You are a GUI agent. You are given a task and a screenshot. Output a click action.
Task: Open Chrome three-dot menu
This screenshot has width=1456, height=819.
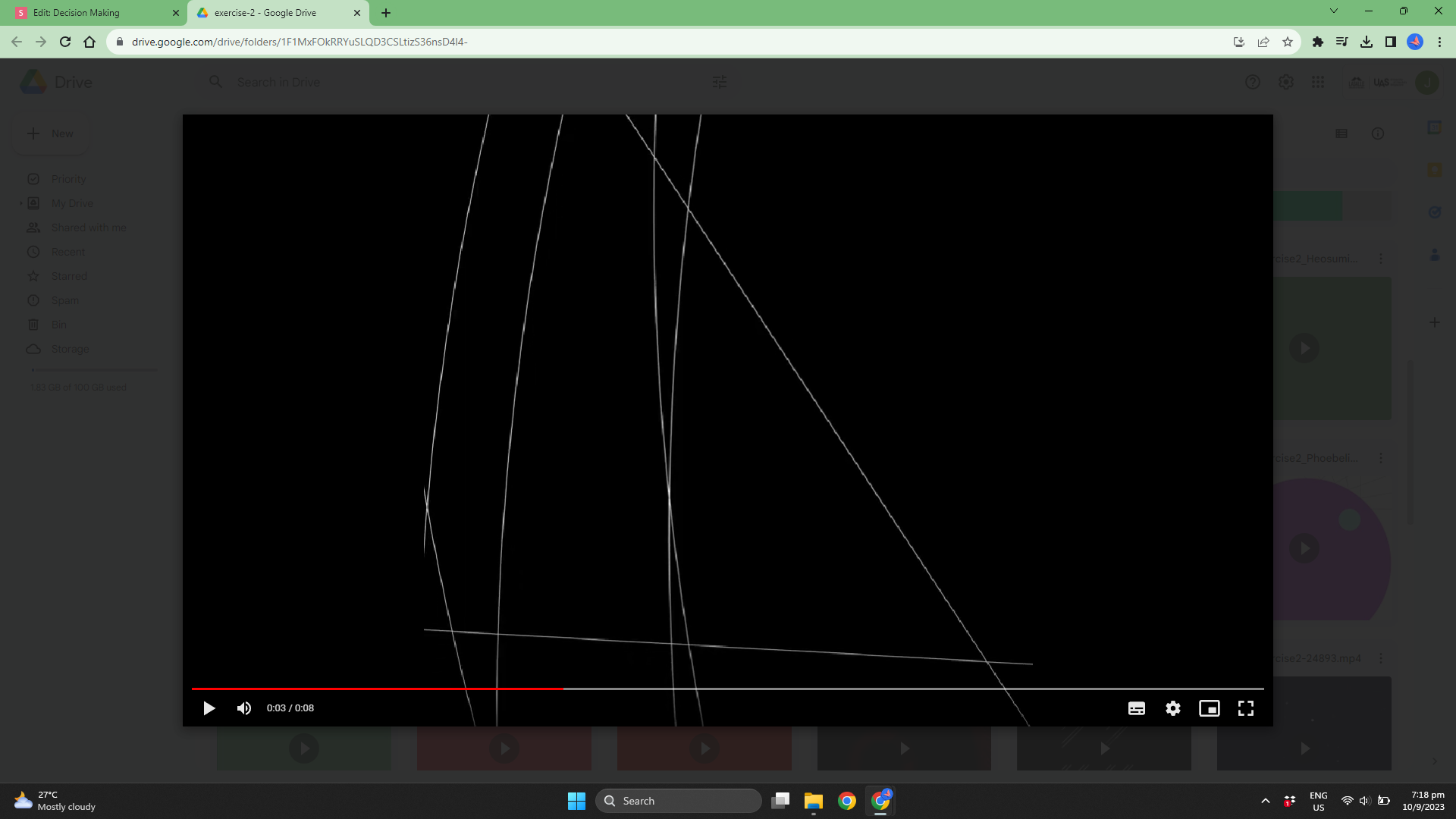click(1439, 42)
